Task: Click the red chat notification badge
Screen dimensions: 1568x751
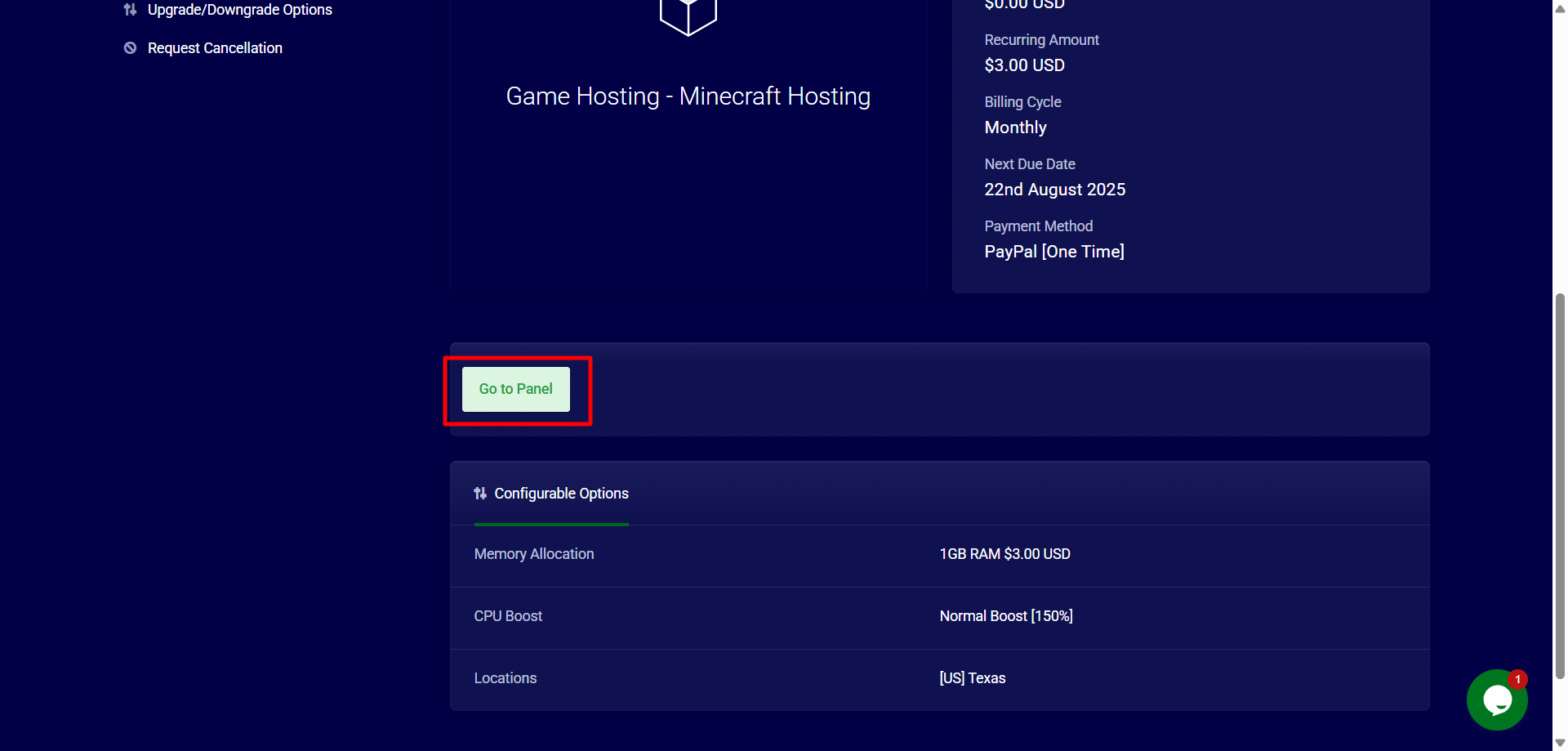Action: (1517, 679)
